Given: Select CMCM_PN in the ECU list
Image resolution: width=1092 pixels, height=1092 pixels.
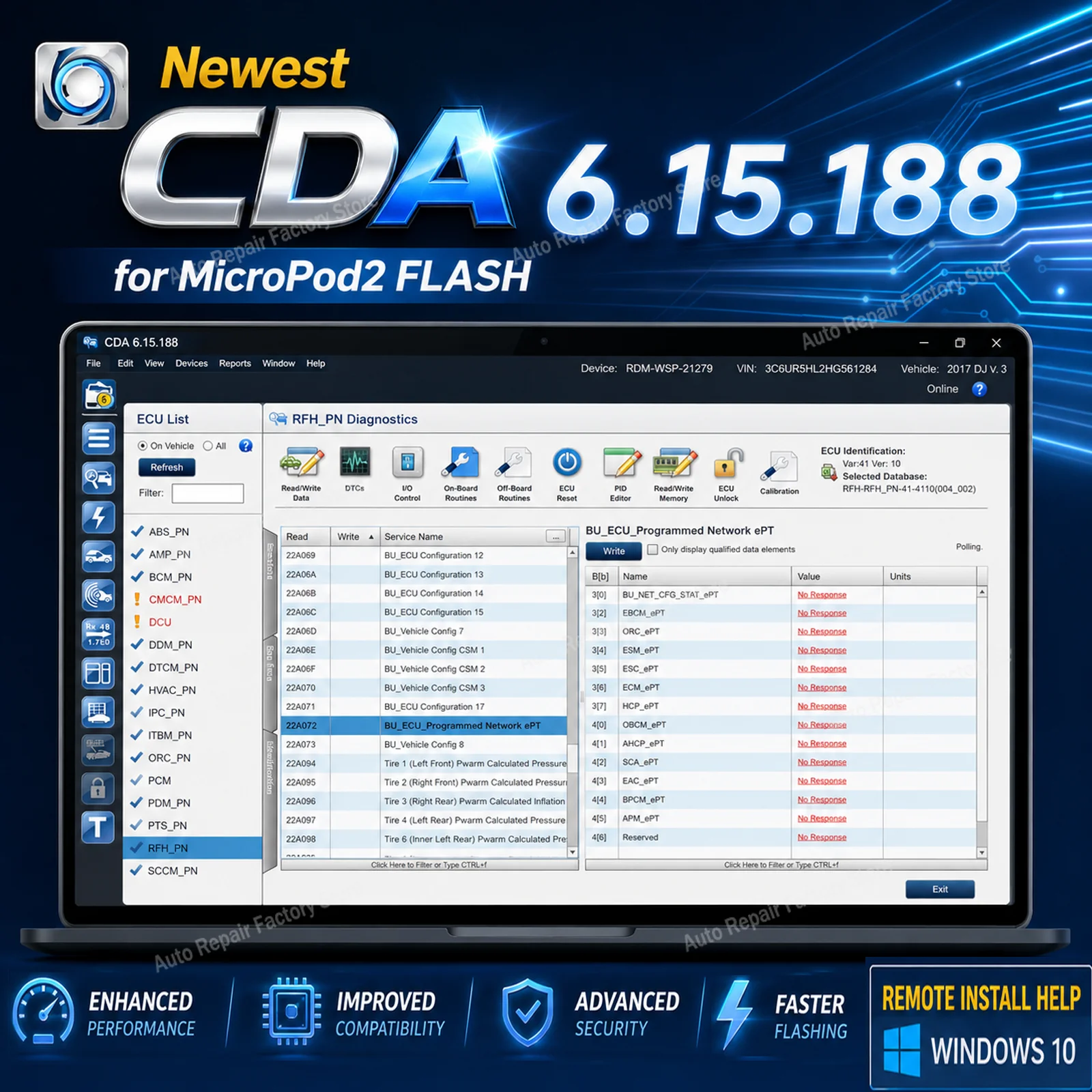Looking at the screenshot, I should [x=194, y=599].
